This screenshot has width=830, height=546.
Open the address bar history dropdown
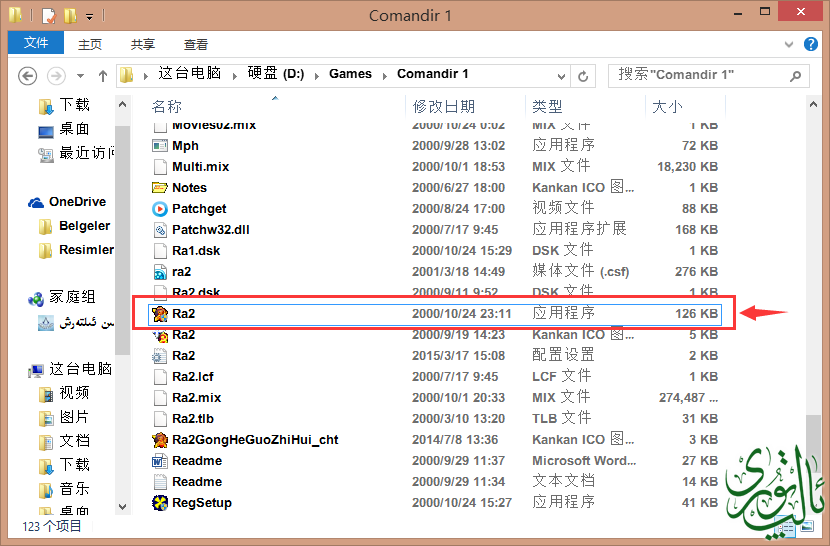[561, 77]
